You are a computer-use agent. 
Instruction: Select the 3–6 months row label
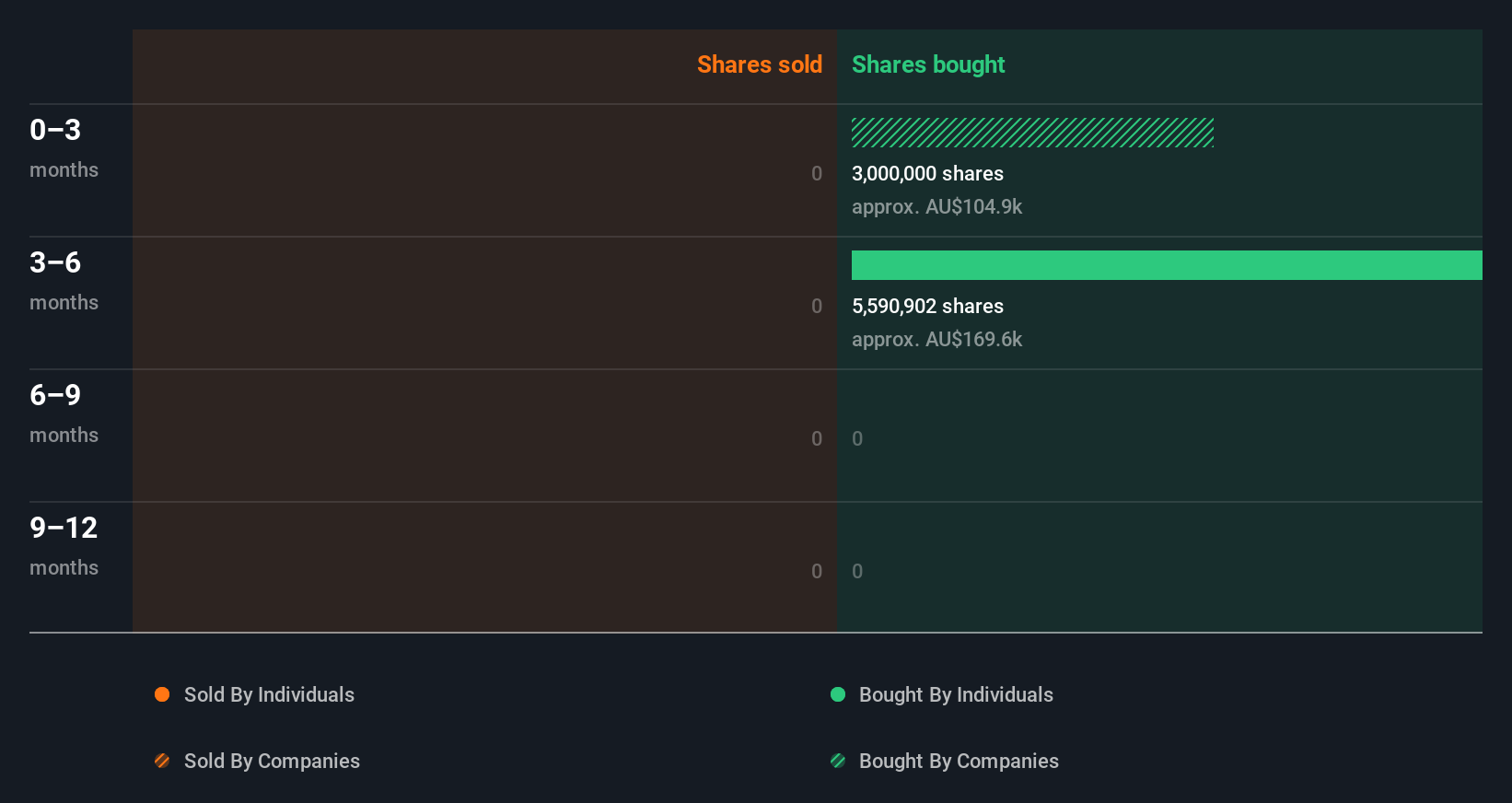click(x=64, y=280)
